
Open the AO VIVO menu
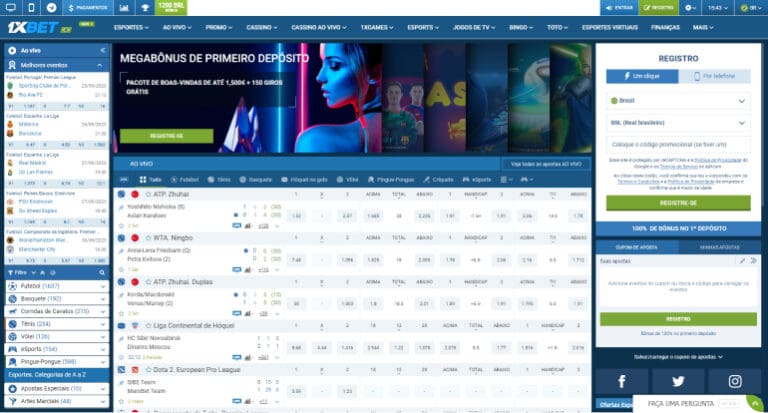coord(177,27)
